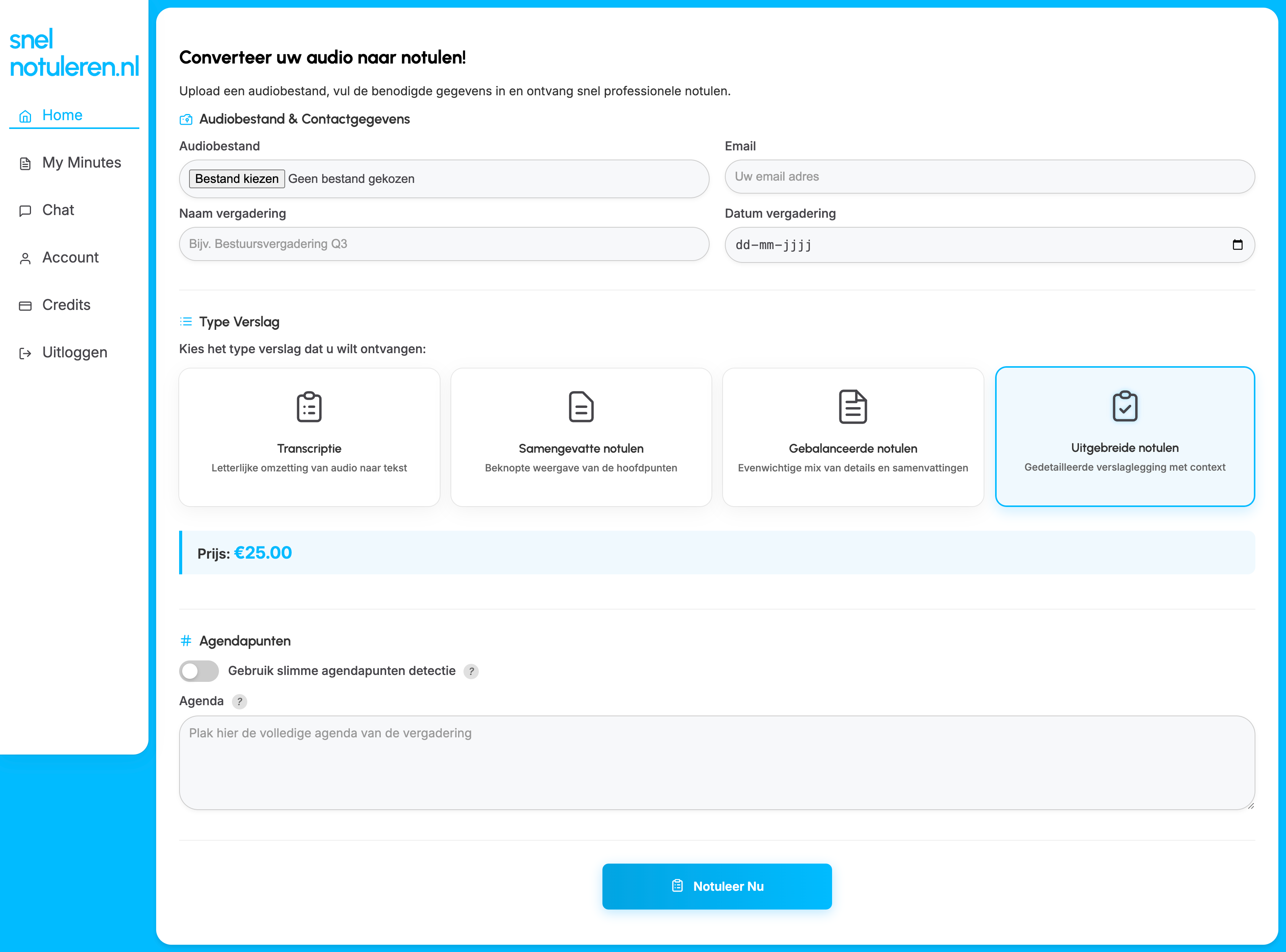This screenshot has height=952, width=1286.
Task: Click the email address input field
Action: coord(990,176)
